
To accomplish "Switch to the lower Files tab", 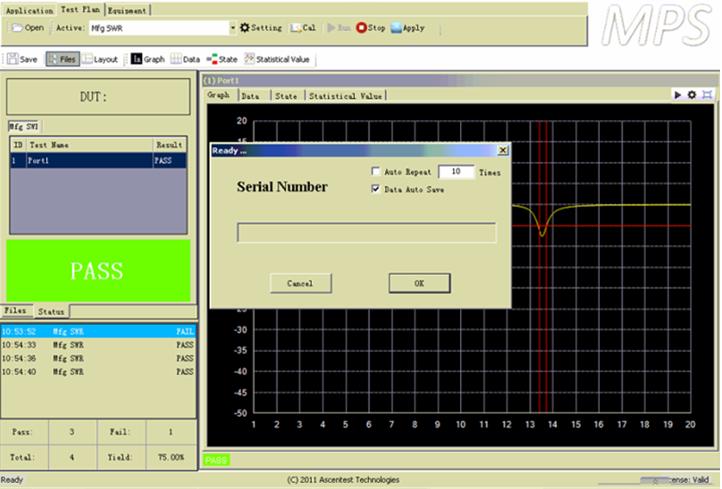I will point(16,311).
